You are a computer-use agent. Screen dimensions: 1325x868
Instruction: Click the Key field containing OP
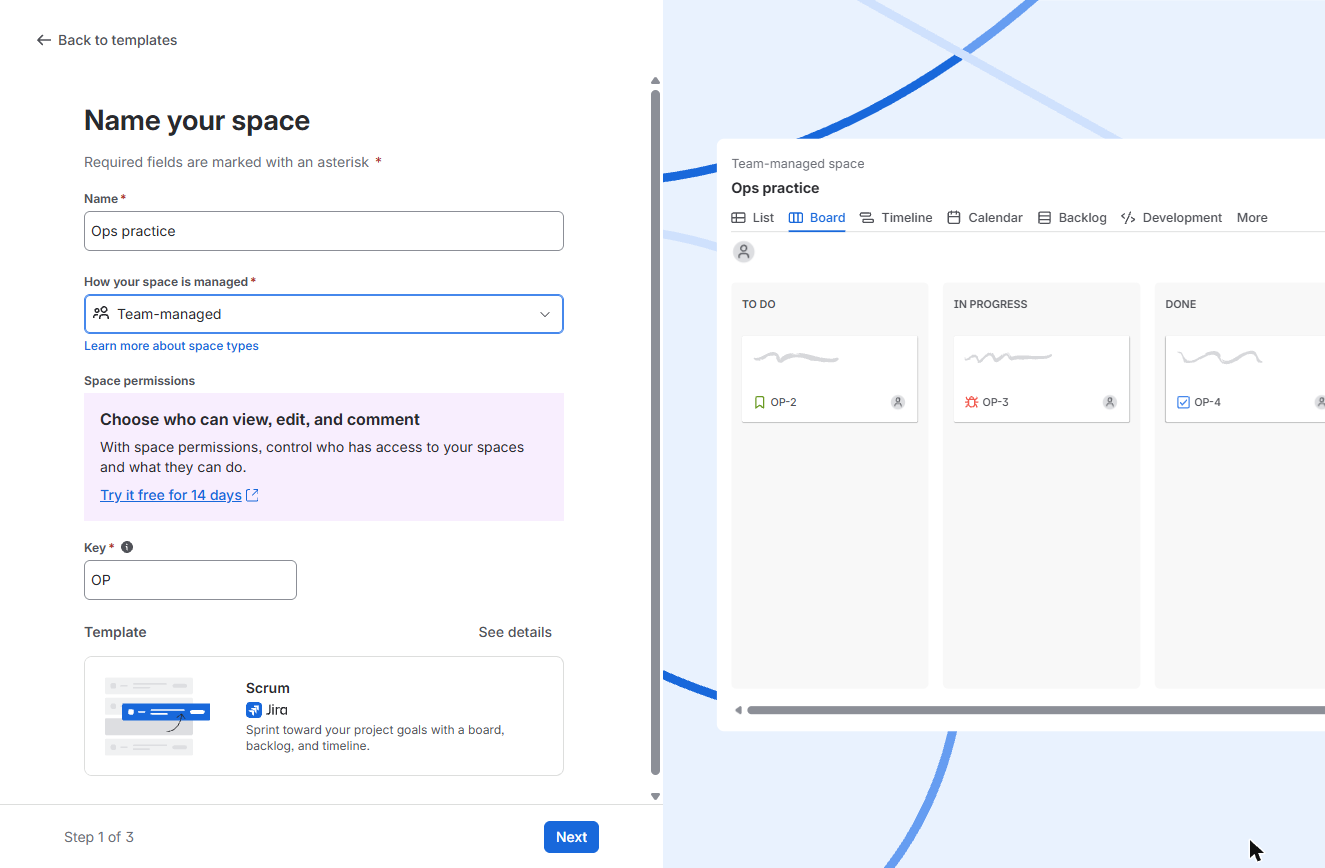point(190,580)
